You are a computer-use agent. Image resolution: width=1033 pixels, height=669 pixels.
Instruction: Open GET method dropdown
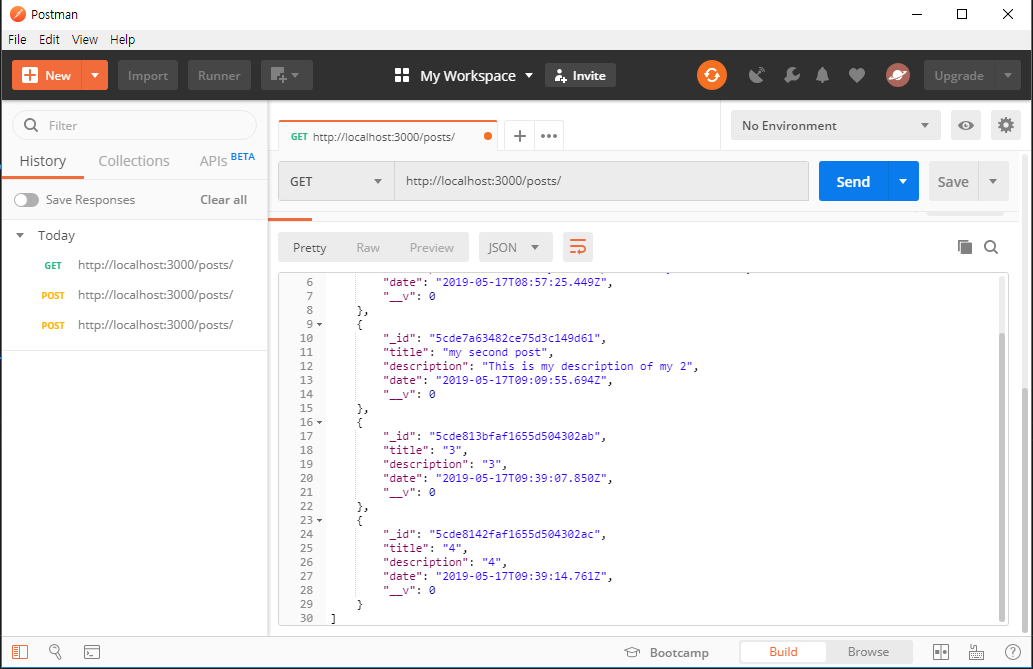click(336, 181)
